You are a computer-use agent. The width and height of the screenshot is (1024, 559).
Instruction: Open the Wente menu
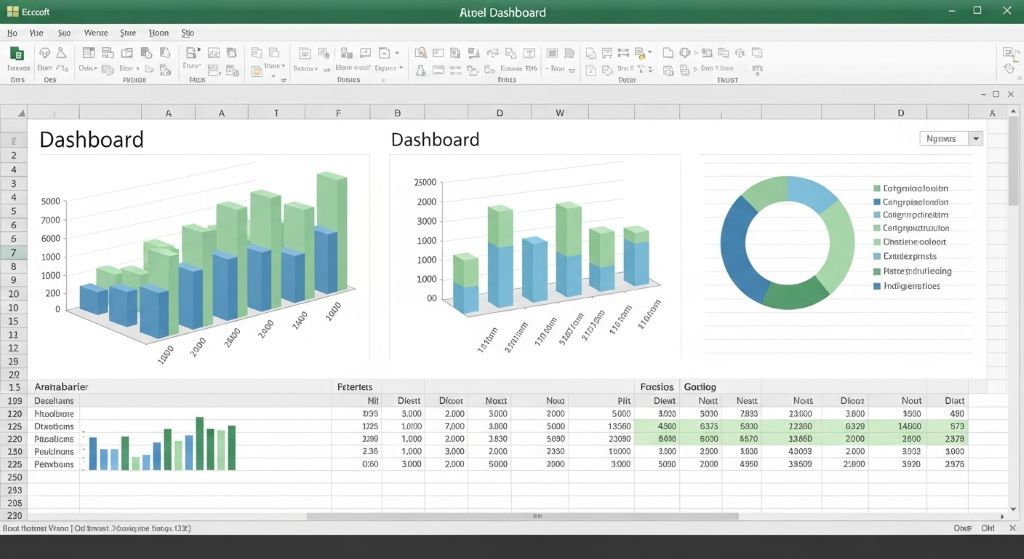96,33
